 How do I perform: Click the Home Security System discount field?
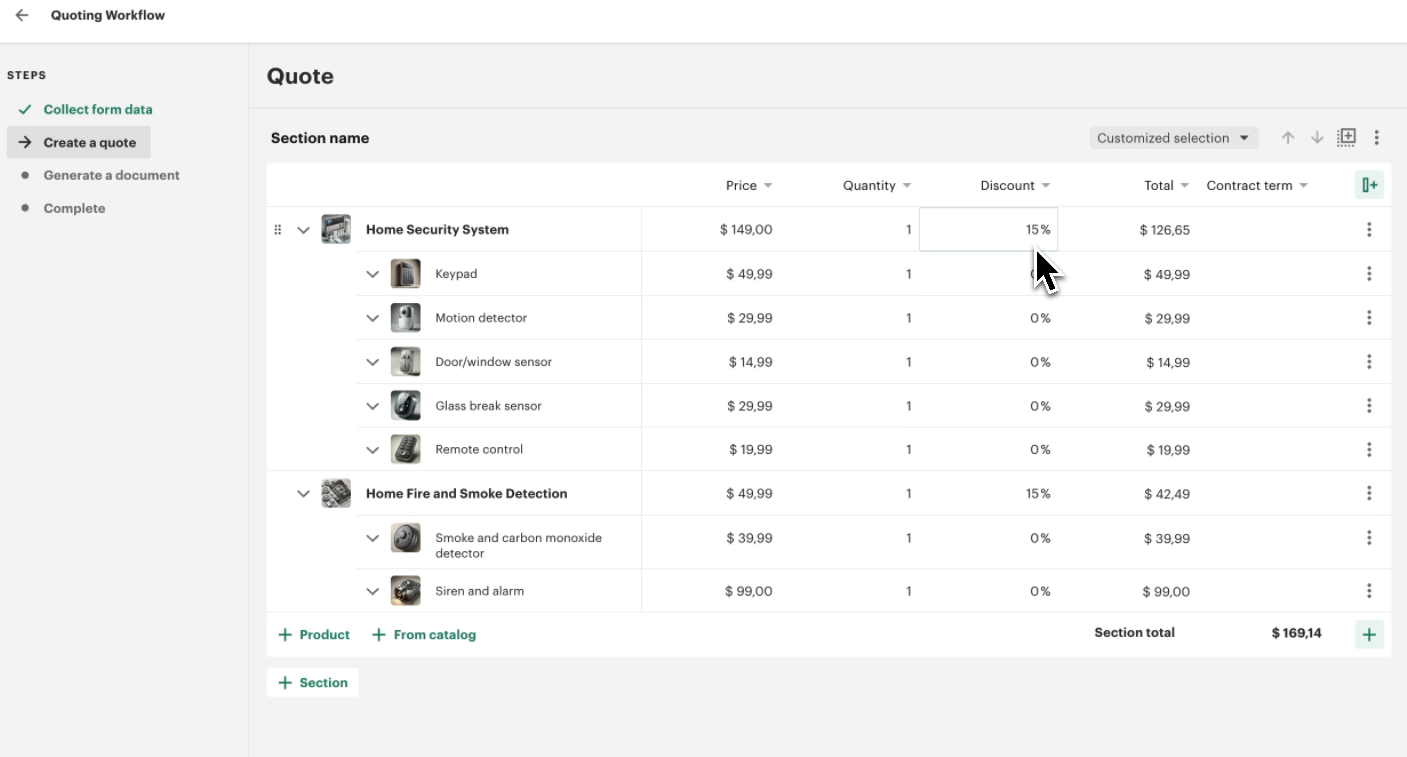(988, 230)
